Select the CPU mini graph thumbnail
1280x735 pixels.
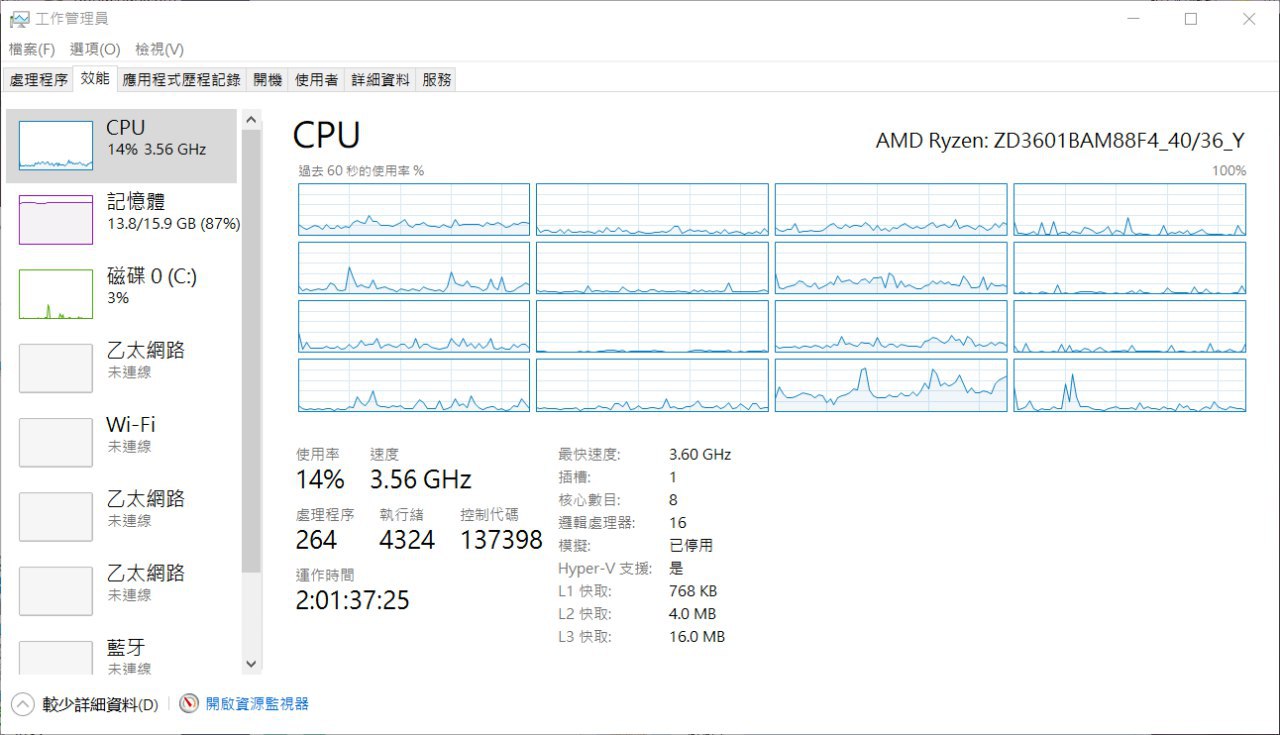[x=56, y=146]
